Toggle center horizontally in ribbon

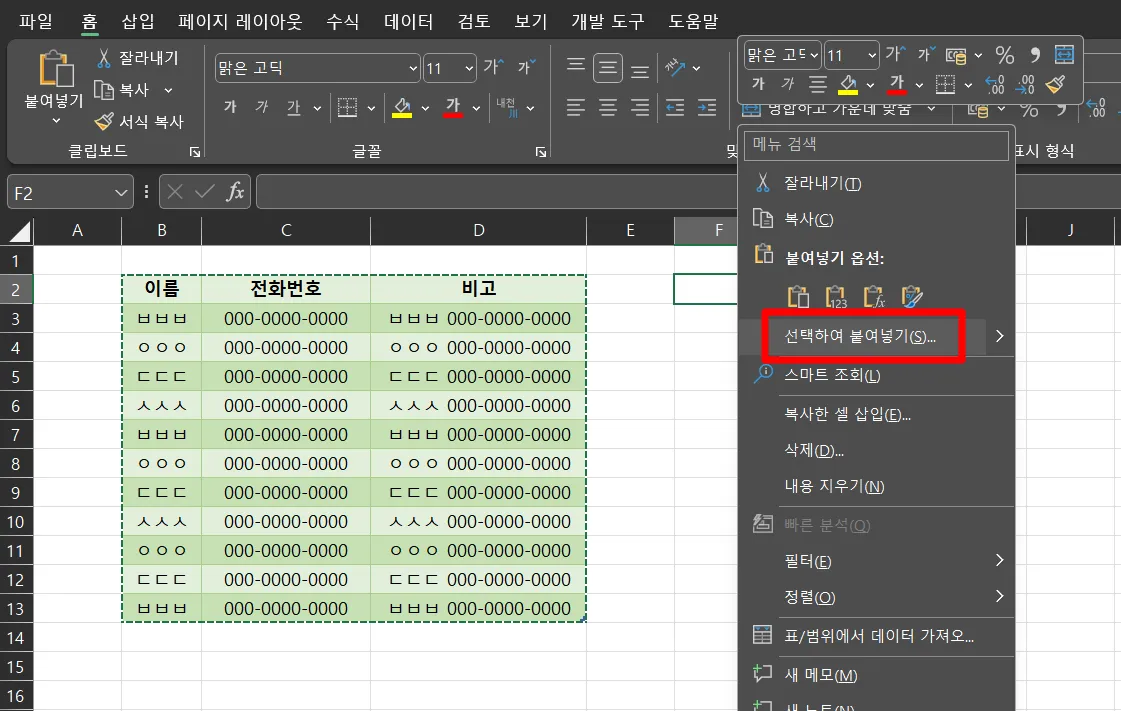point(608,108)
